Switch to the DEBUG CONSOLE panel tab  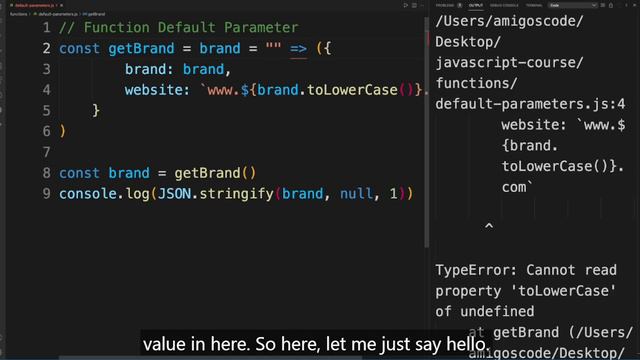[x=504, y=5]
